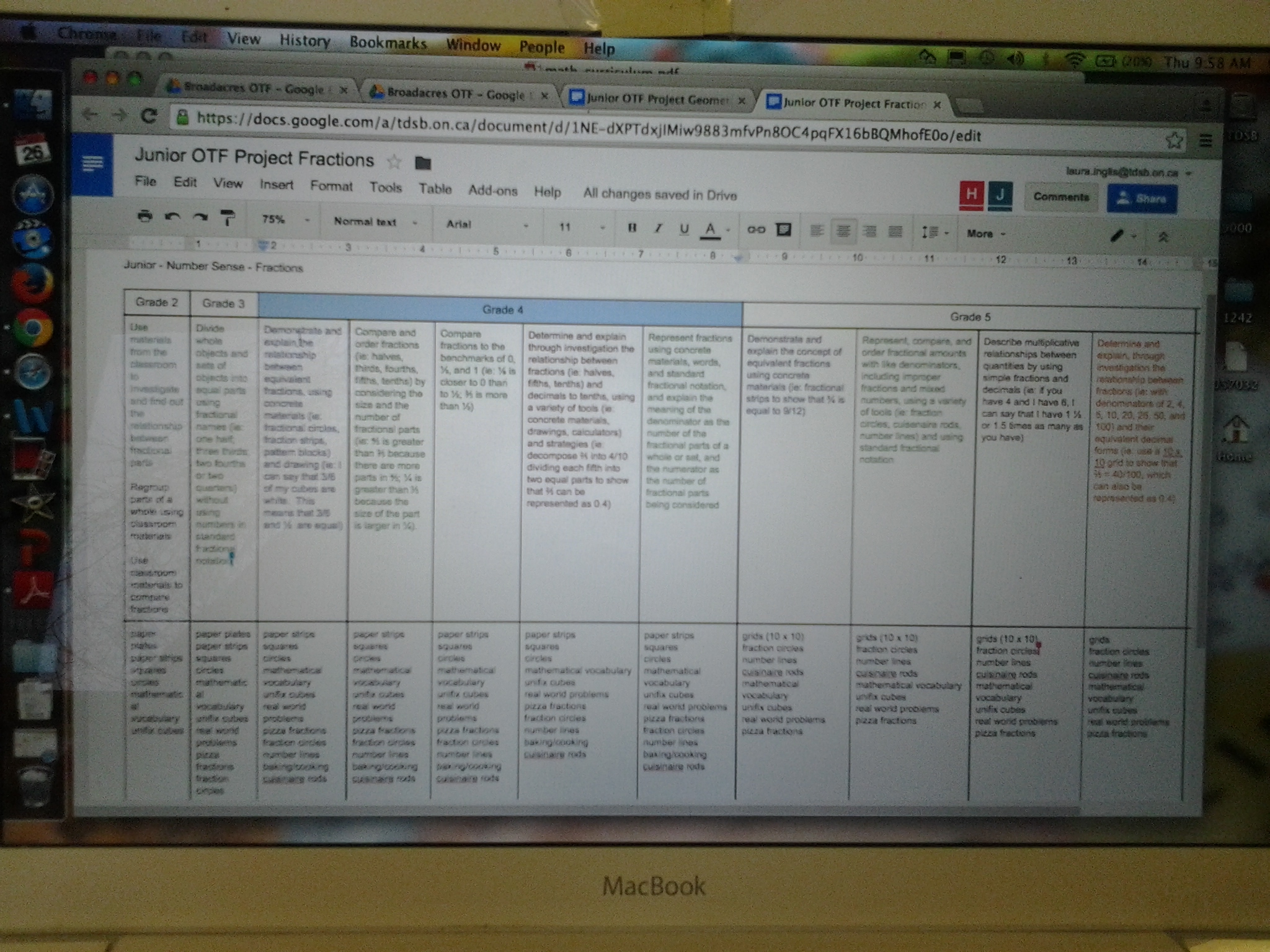Click the Print icon in toolbar
This screenshot has width=1270, height=952.
144,216
